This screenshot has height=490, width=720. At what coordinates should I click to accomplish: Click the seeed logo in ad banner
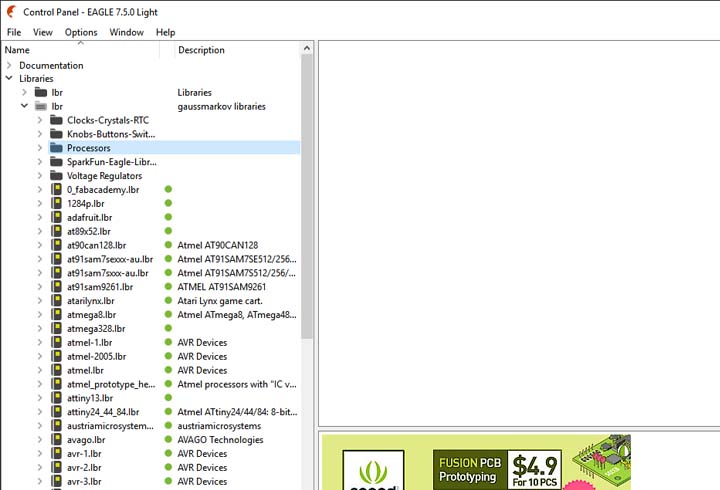point(373,470)
